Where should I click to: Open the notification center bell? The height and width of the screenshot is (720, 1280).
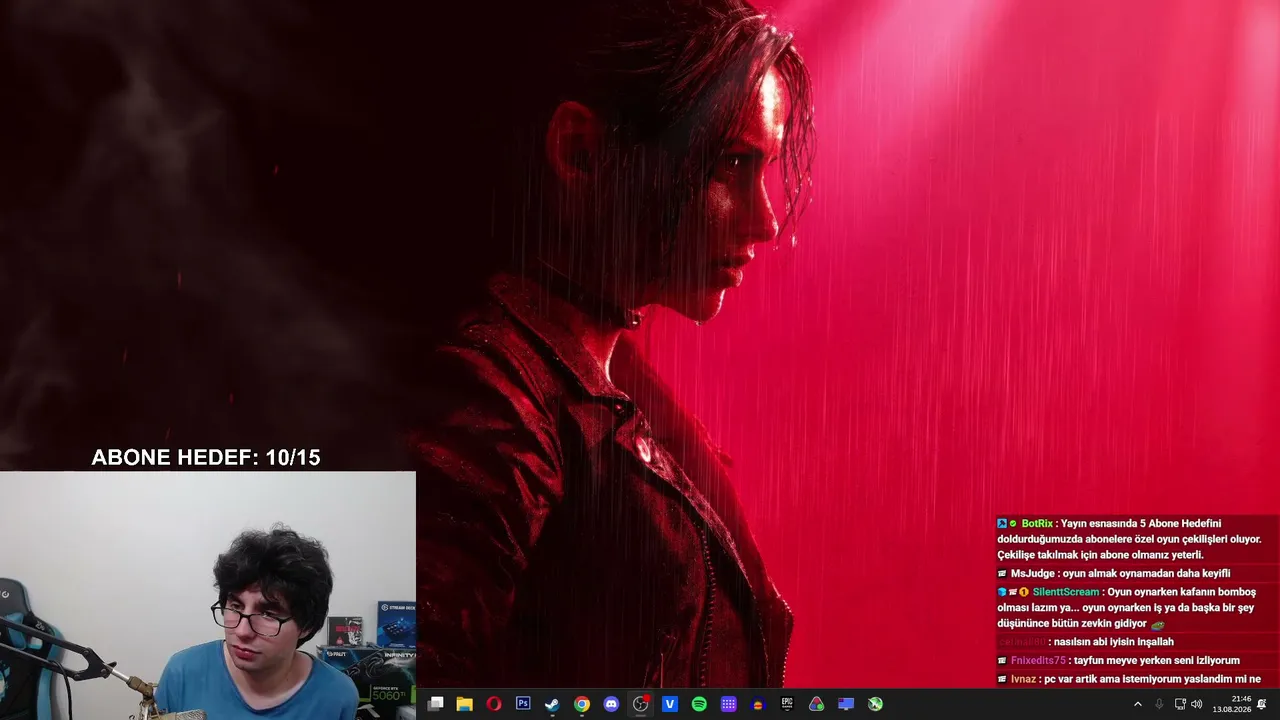tap(1262, 704)
